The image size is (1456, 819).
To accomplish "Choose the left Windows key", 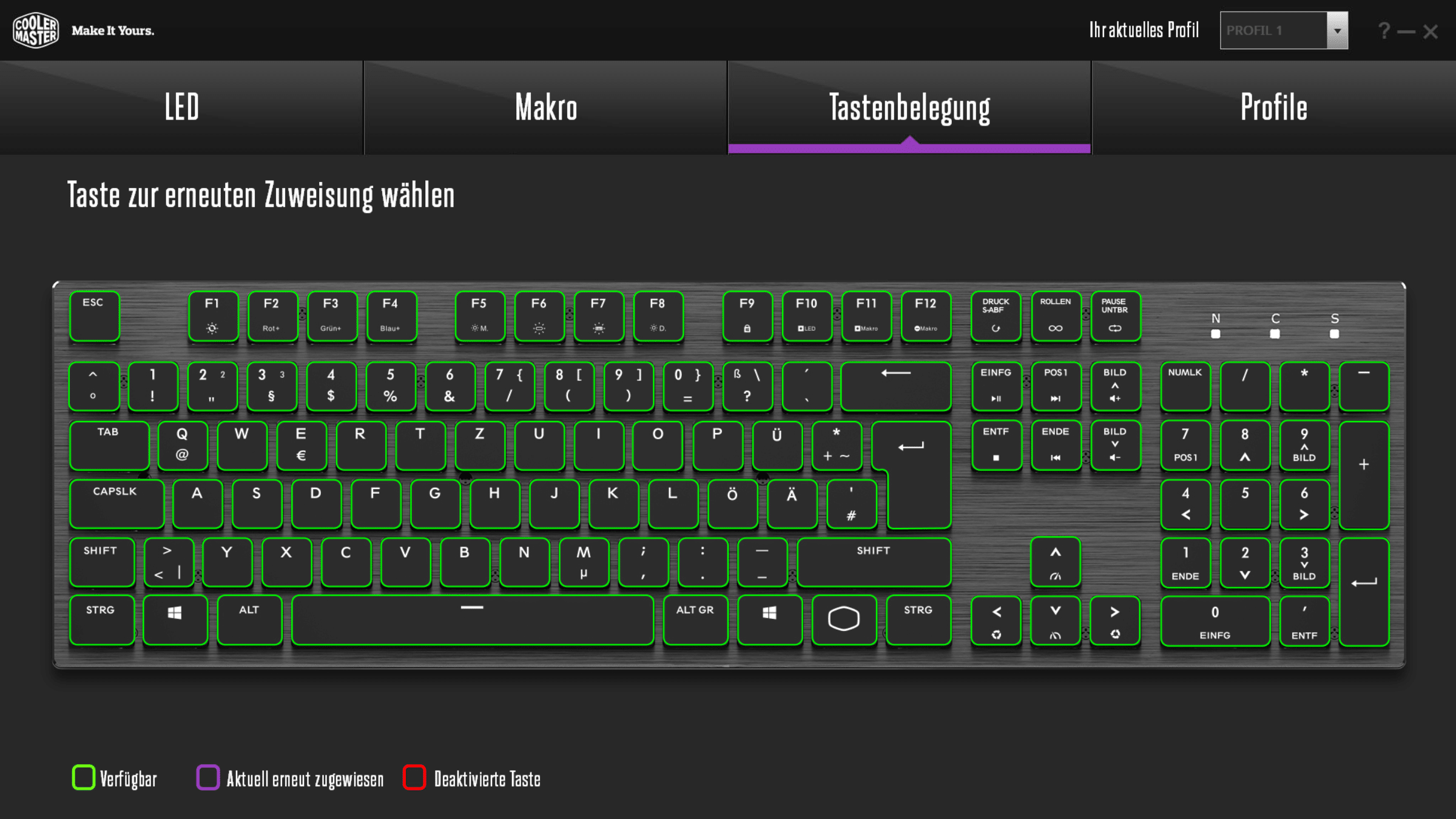I will (175, 619).
